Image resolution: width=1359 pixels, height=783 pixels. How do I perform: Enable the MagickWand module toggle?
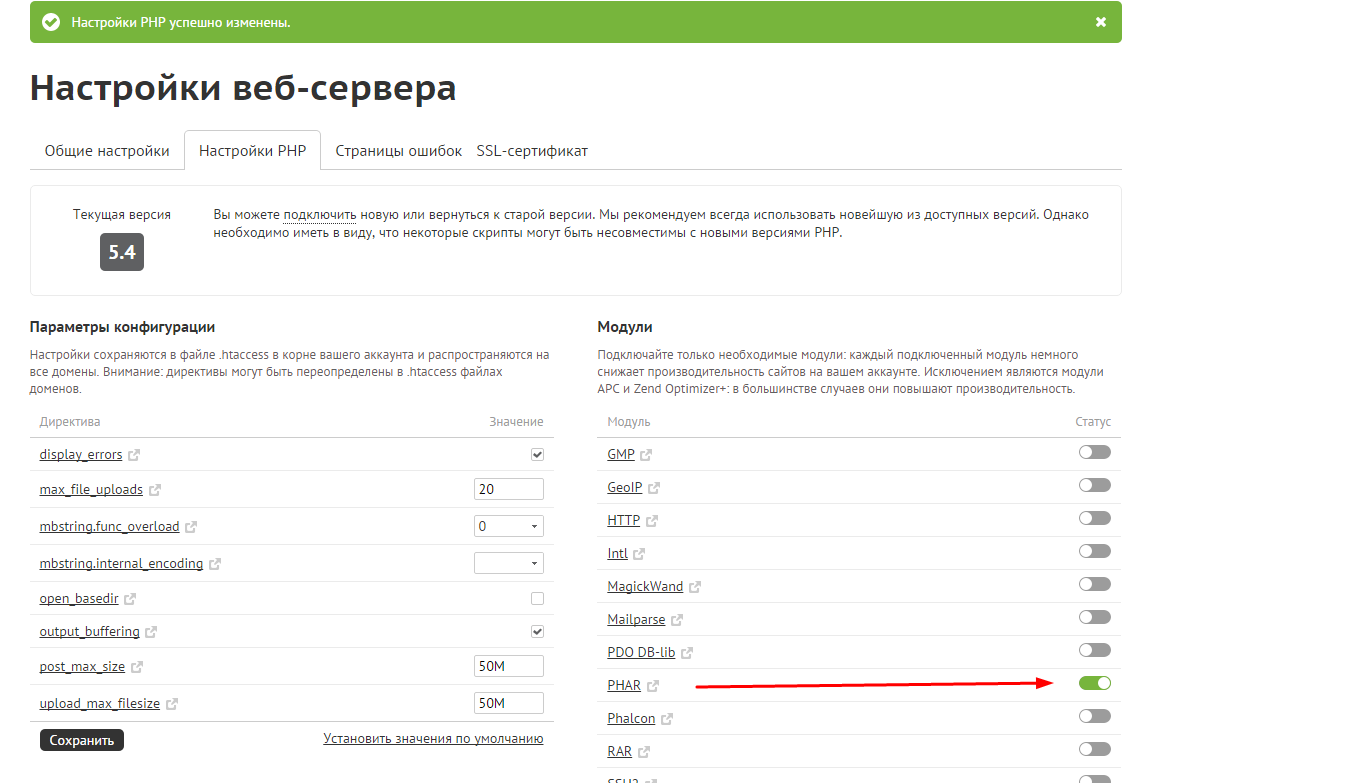[1095, 584]
